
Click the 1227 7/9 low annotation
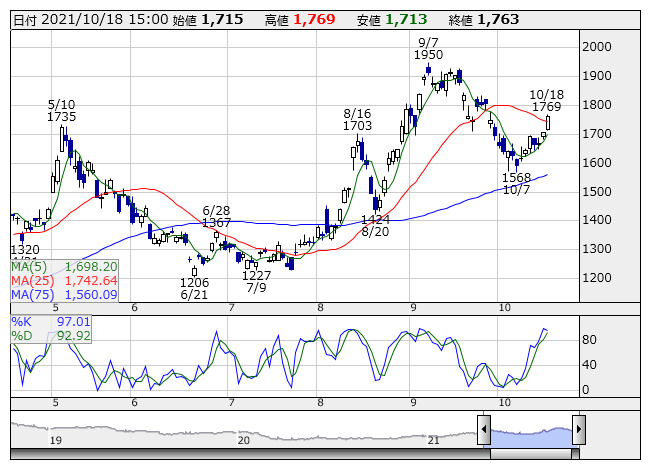click(x=257, y=282)
